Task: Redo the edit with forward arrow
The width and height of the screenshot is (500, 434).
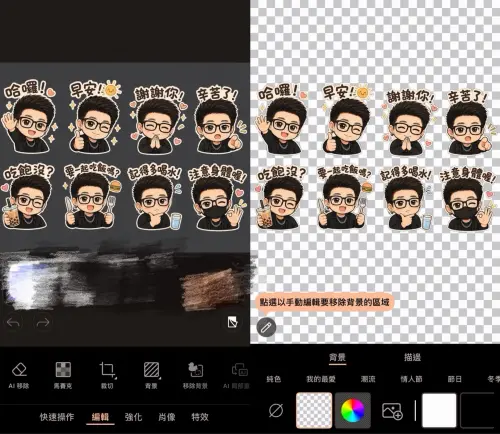Action: 43,322
